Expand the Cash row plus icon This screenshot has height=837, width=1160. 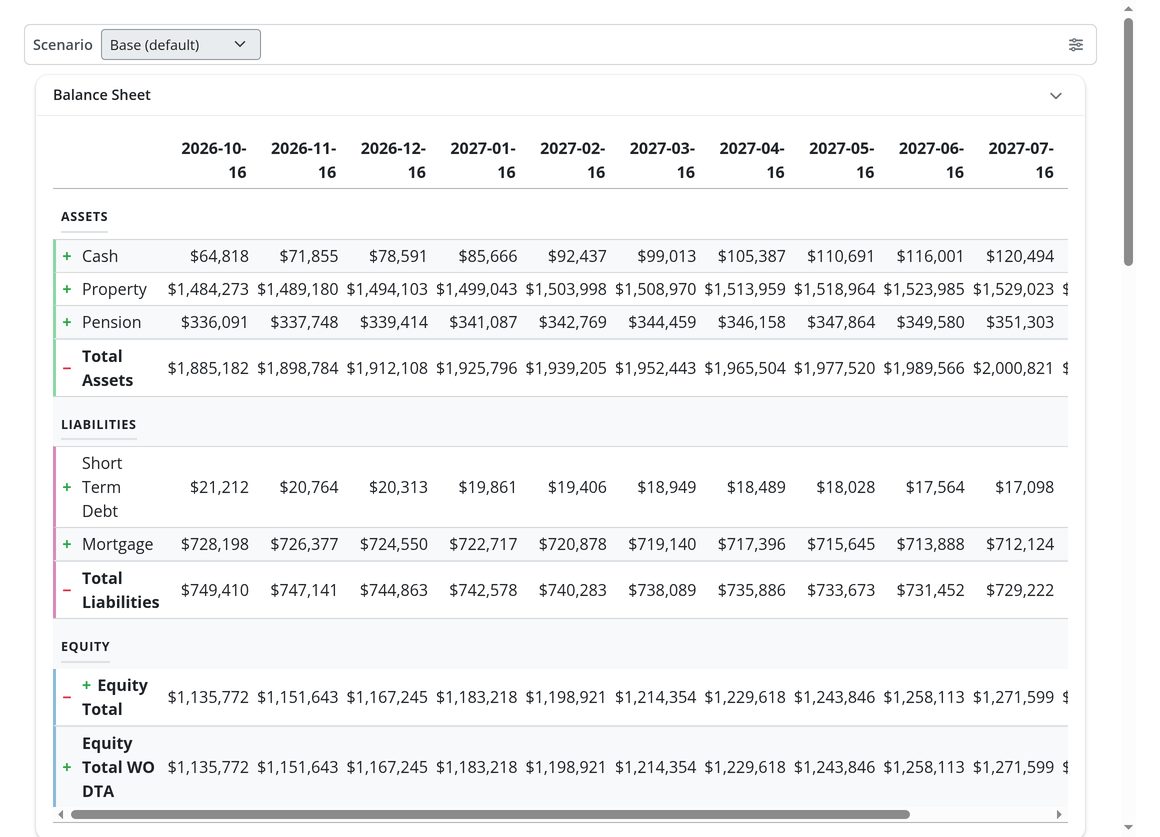[67, 256]
